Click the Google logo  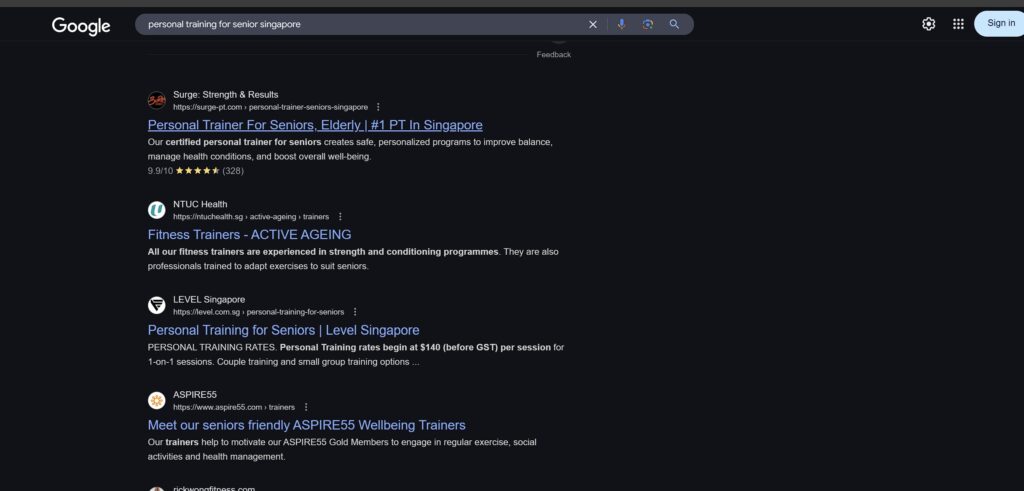click(81, 26)
